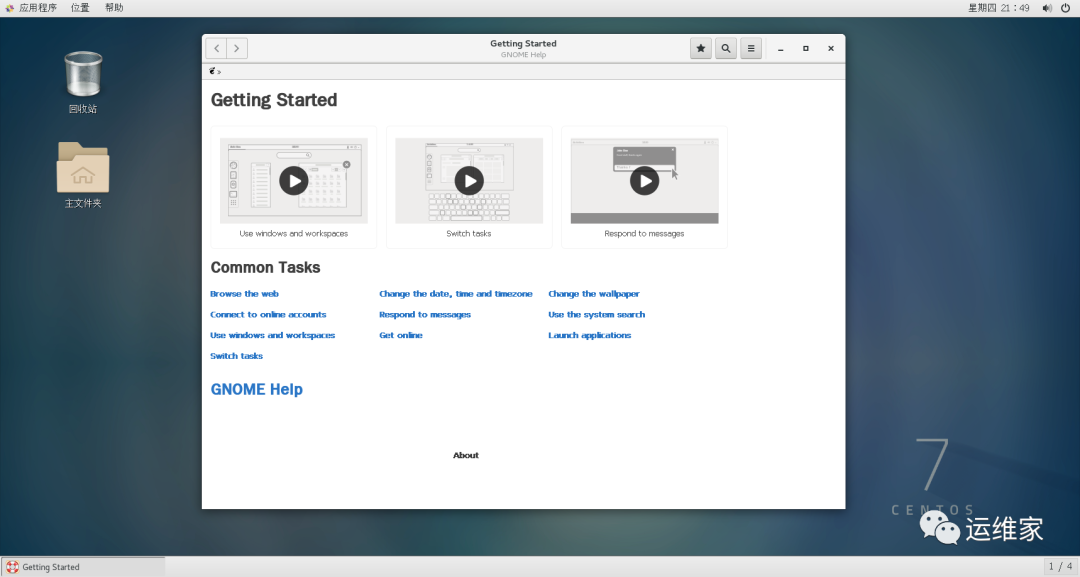1080x577 pixels.
Task: Open Change the date, time and timezone
Action: click(456, 294)
